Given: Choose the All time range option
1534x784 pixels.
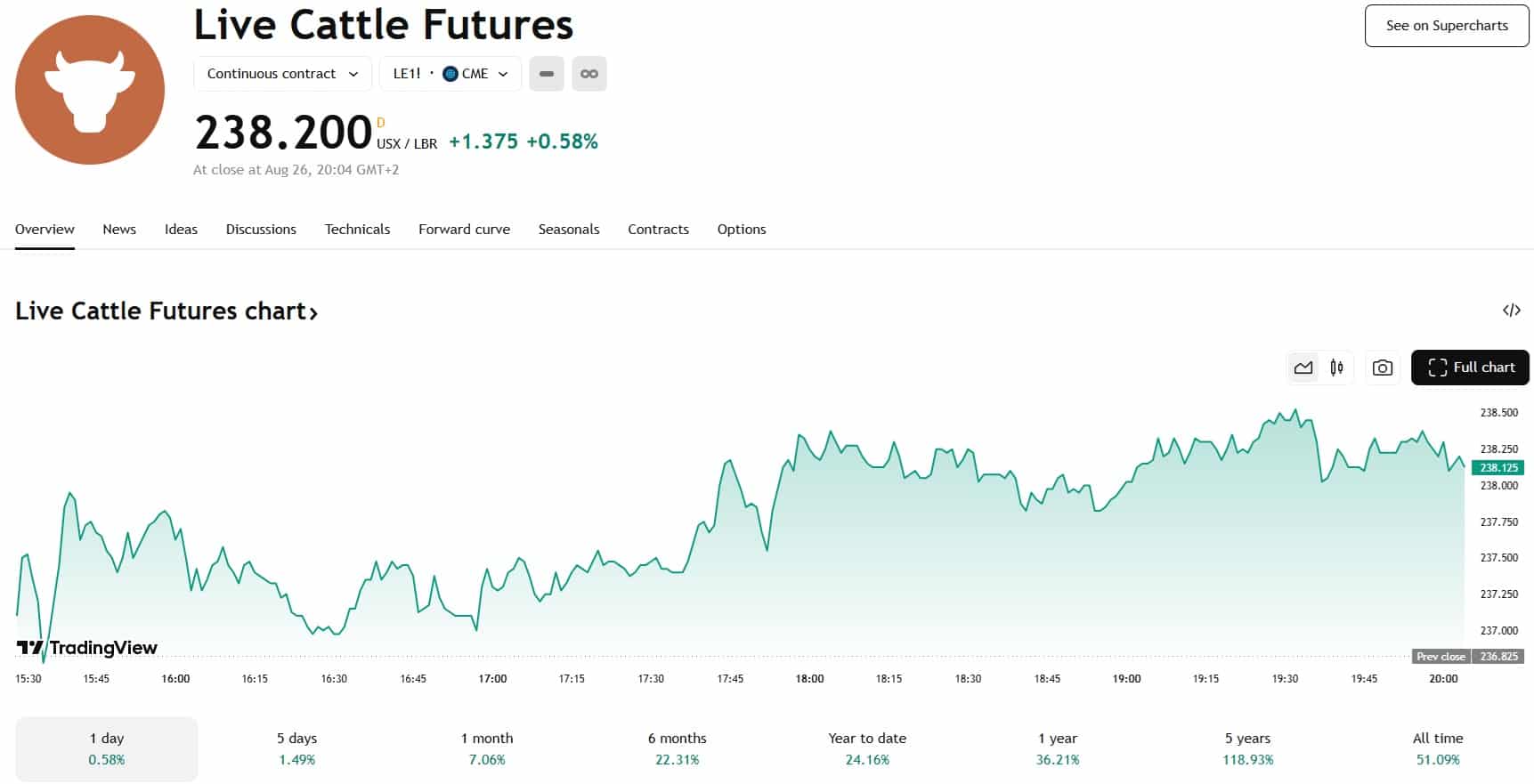Looking at the screenshot, I should 1437,748.
